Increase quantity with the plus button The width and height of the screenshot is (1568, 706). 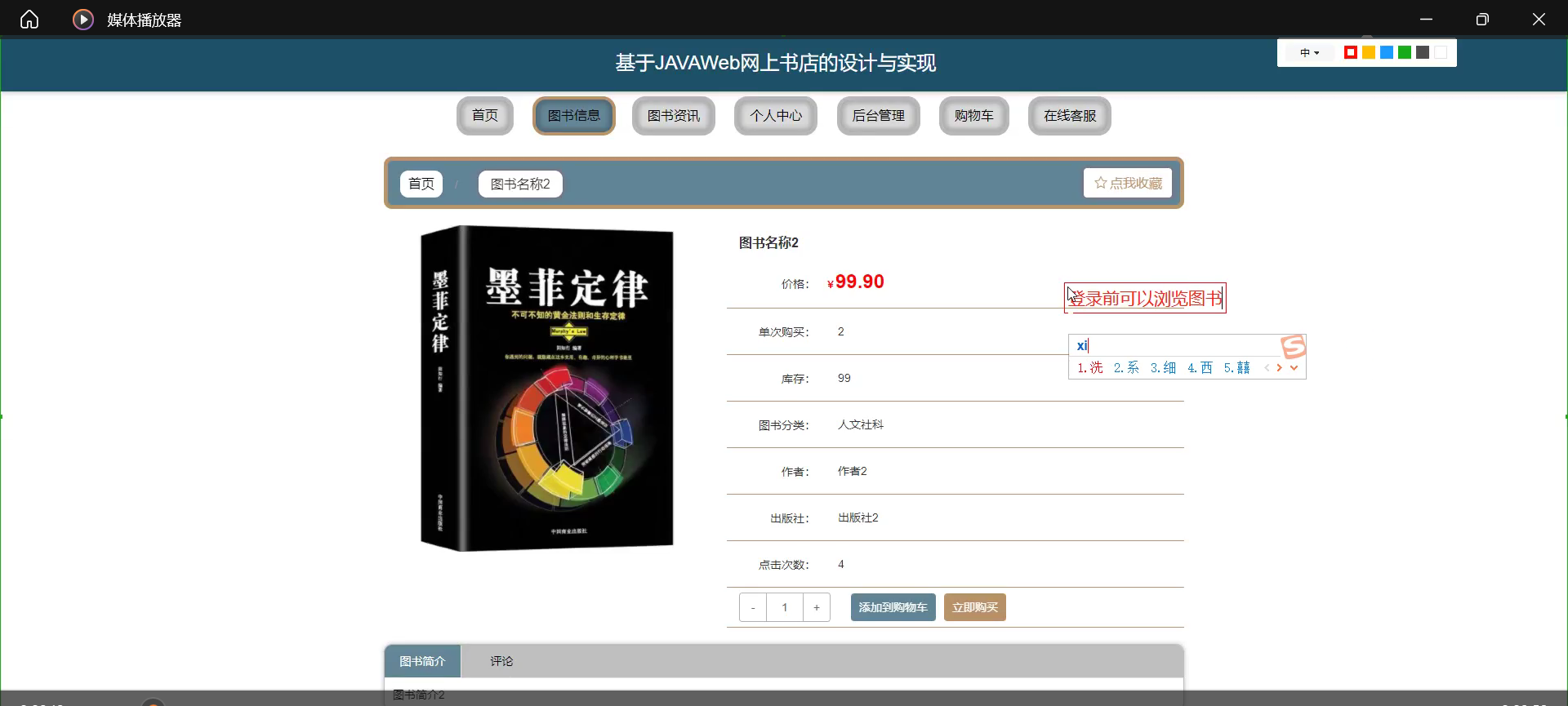pos(817,607)
